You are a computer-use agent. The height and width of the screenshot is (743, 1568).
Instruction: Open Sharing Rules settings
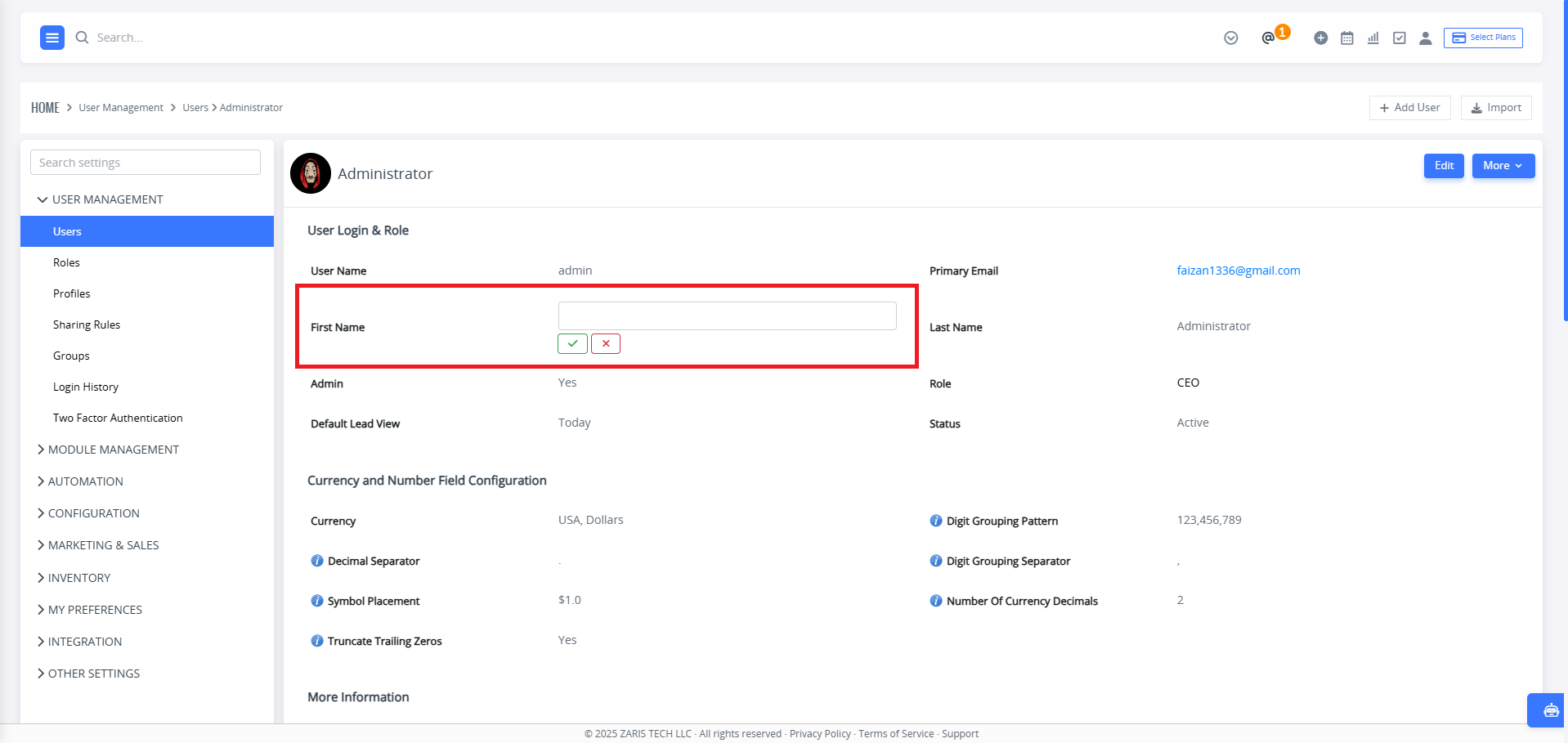point(87,325)
